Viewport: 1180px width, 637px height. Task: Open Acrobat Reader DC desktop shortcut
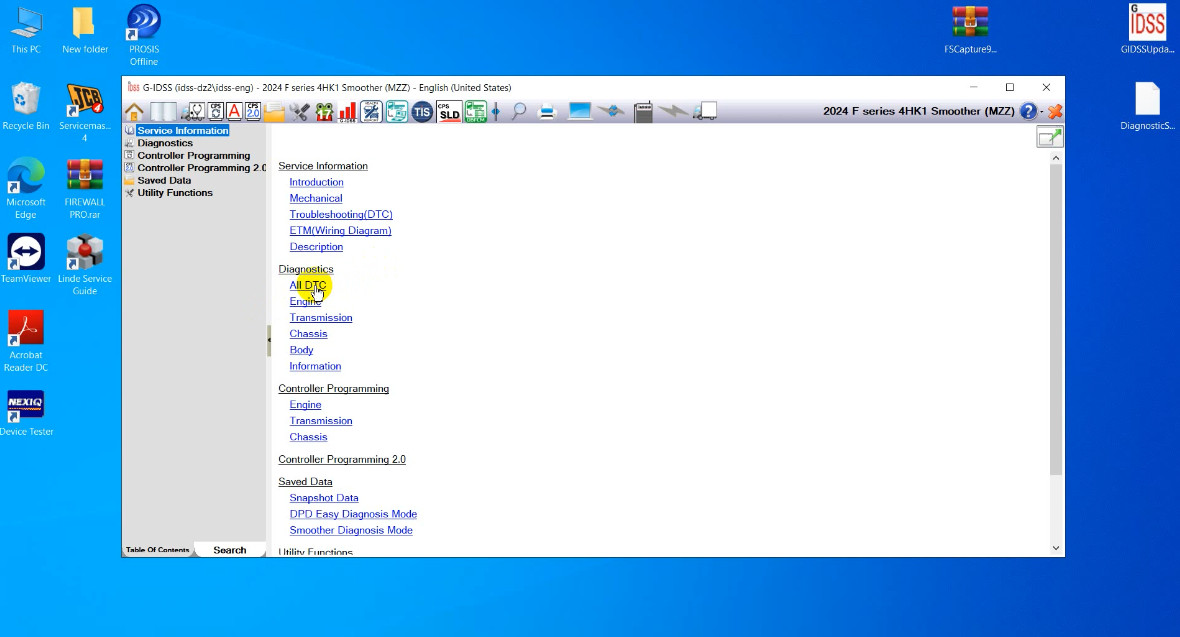coord(26,341)
